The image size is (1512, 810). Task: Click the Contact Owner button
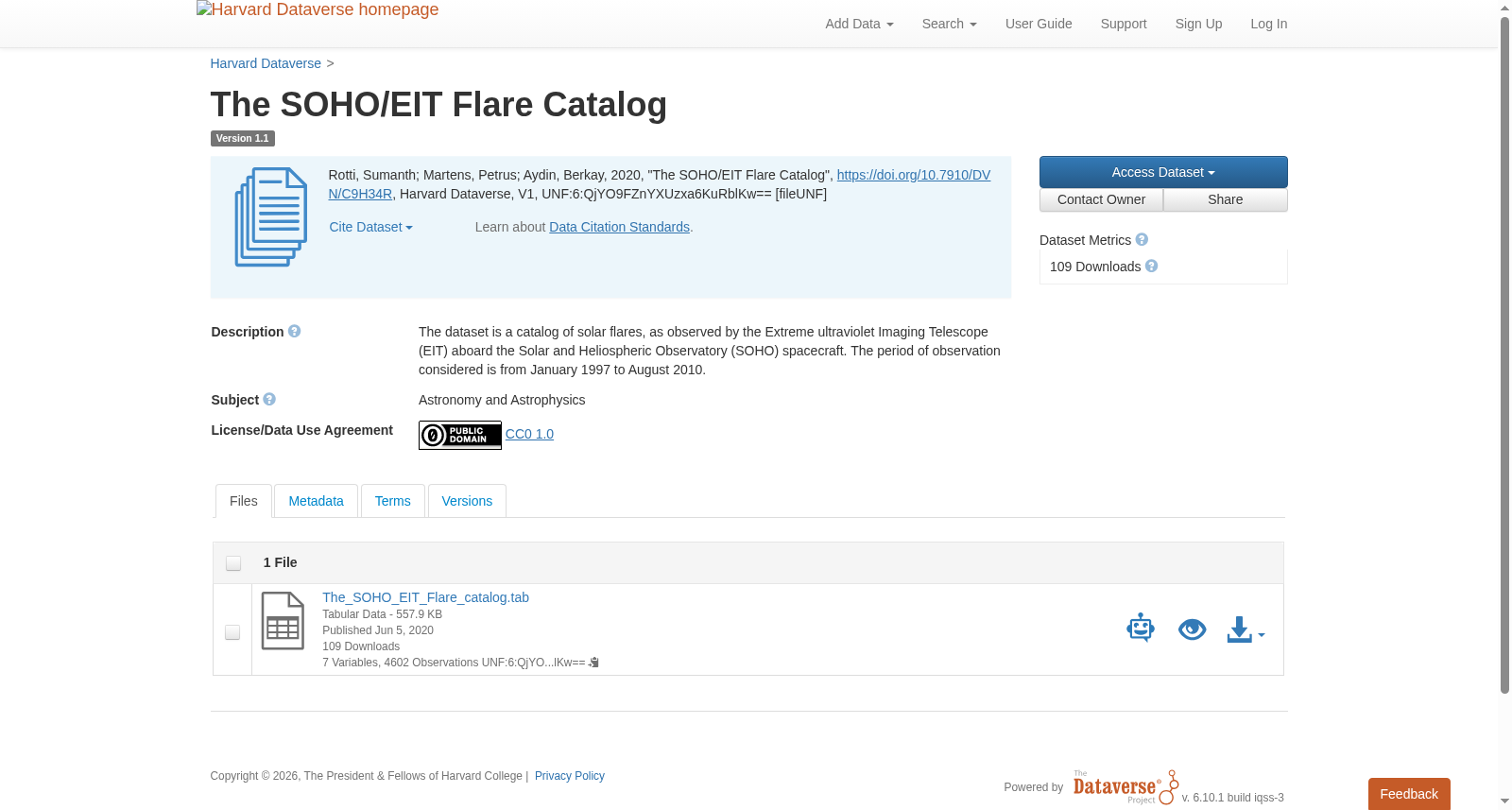coord(1101,199)
